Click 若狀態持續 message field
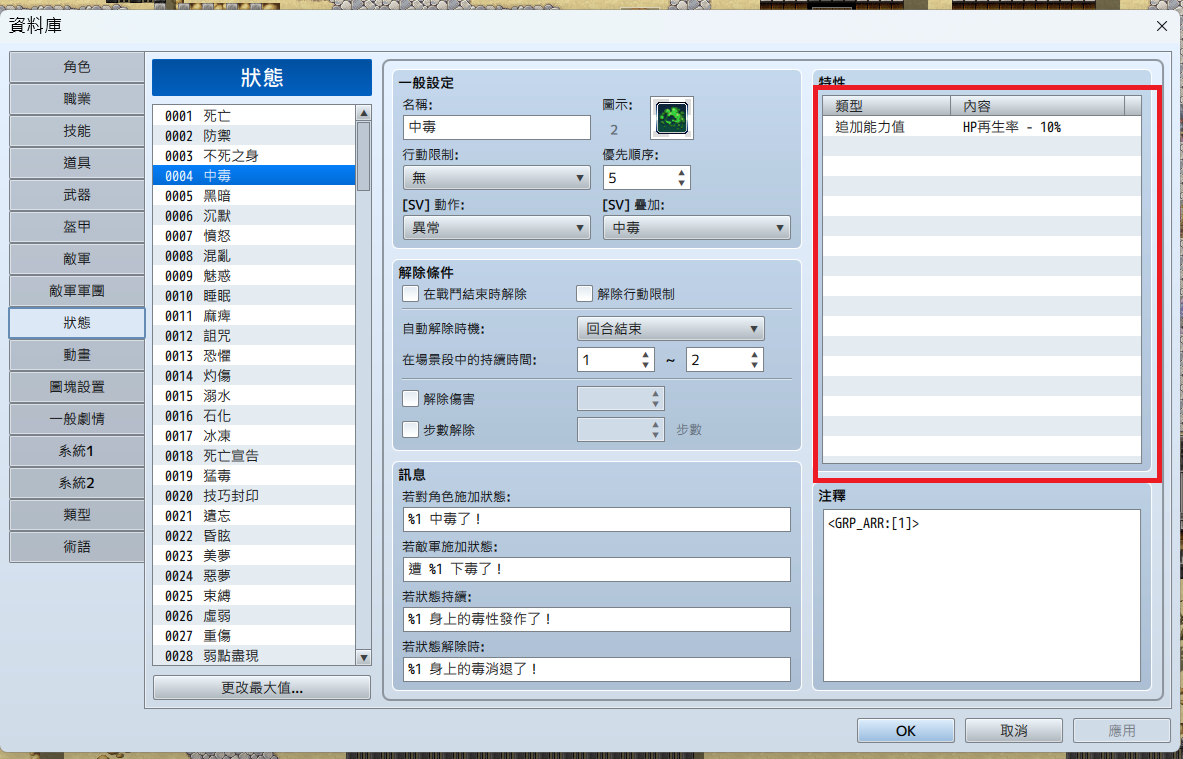 click(x=597, y=619)
